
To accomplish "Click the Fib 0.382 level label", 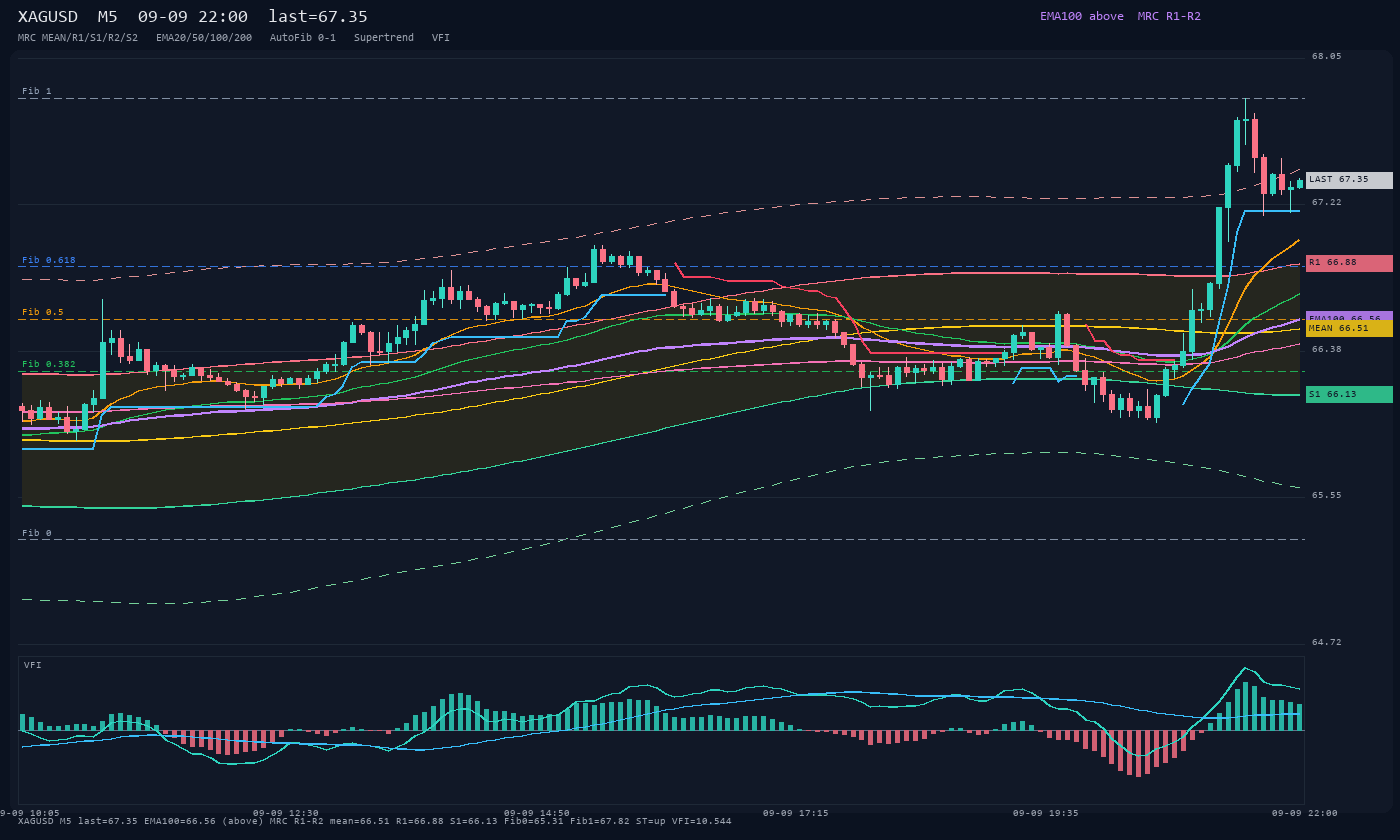I will [x=49, y=364].
